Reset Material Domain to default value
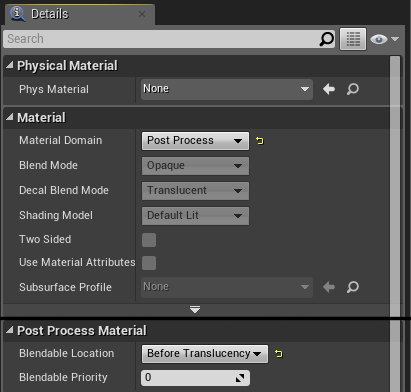Screen dimensions: 411x392 (260, 141)
